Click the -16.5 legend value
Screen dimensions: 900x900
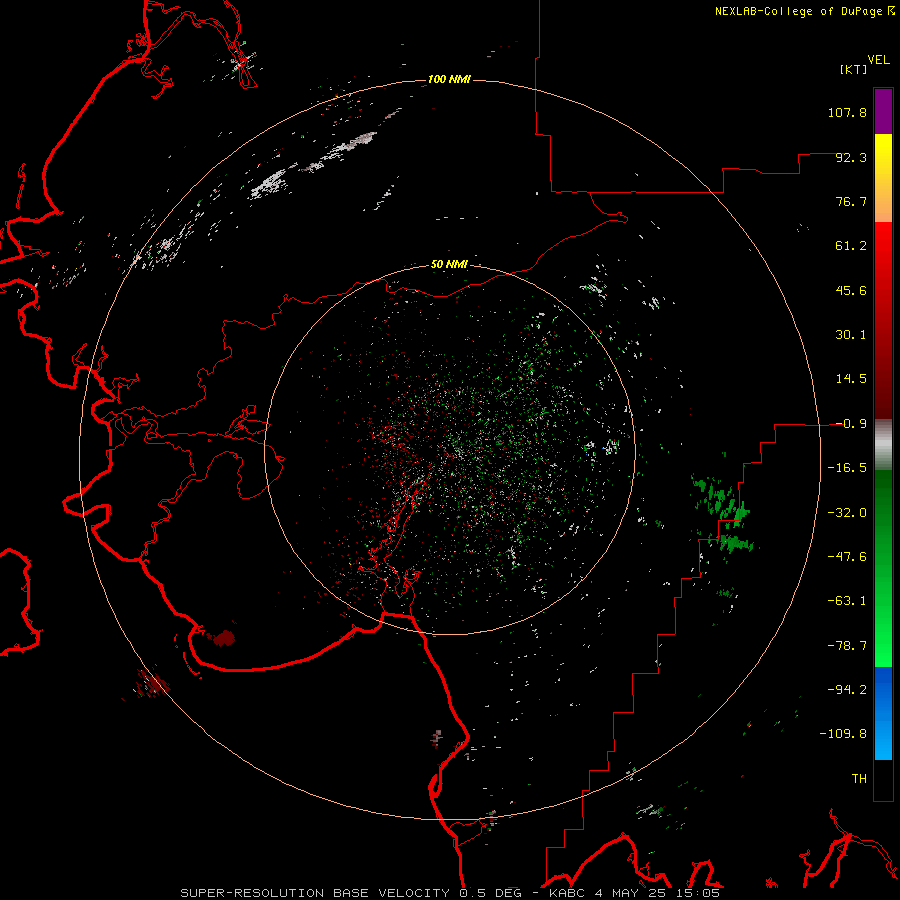tap(847, 468)
